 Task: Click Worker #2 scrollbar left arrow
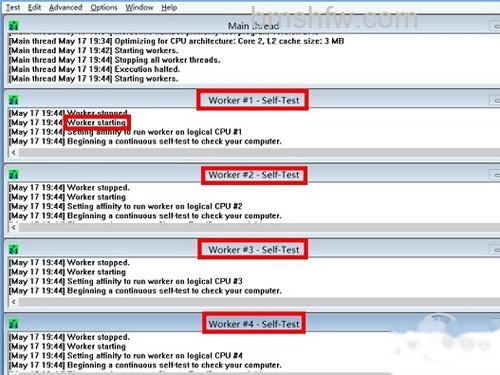click(x=13, y=227)
